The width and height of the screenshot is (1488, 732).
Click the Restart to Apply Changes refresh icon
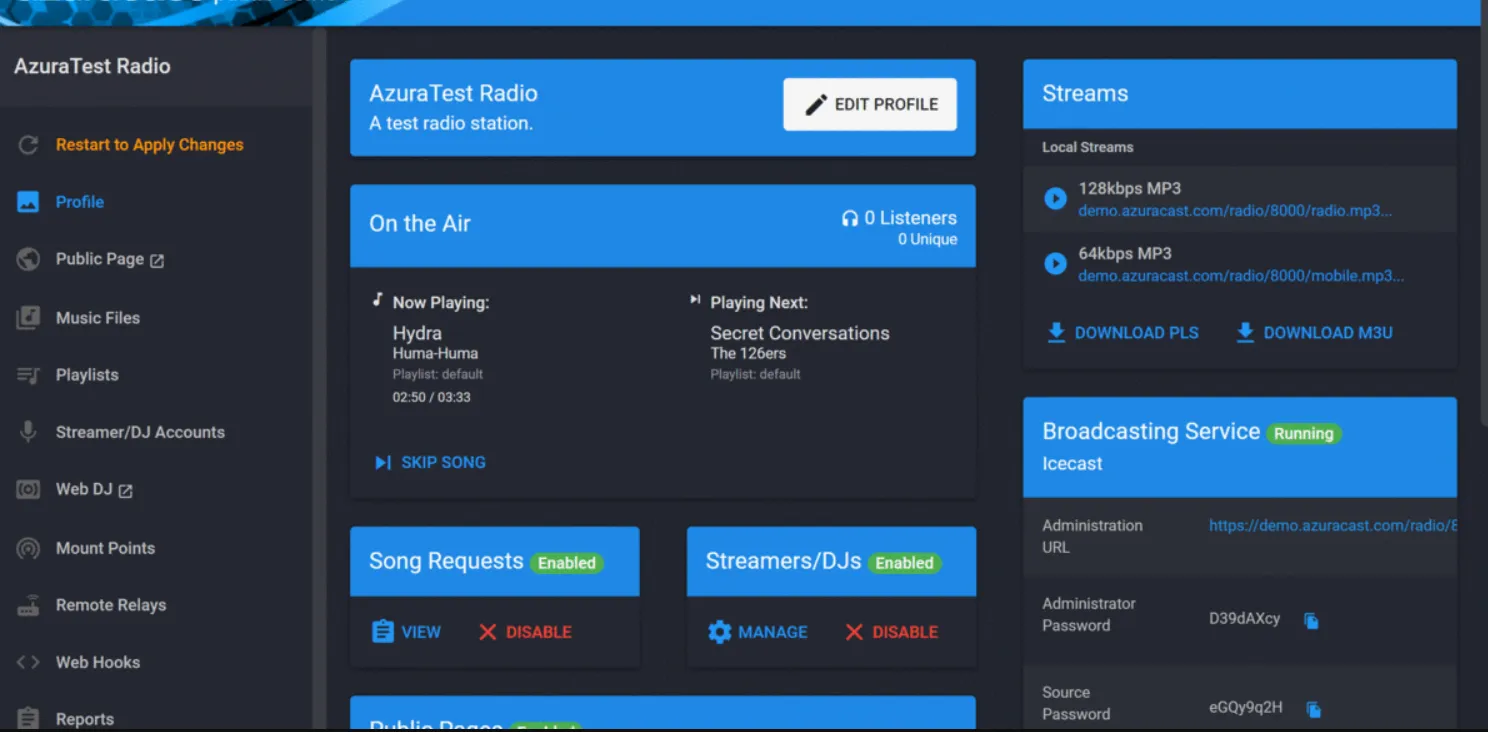[x=29, y=145]
